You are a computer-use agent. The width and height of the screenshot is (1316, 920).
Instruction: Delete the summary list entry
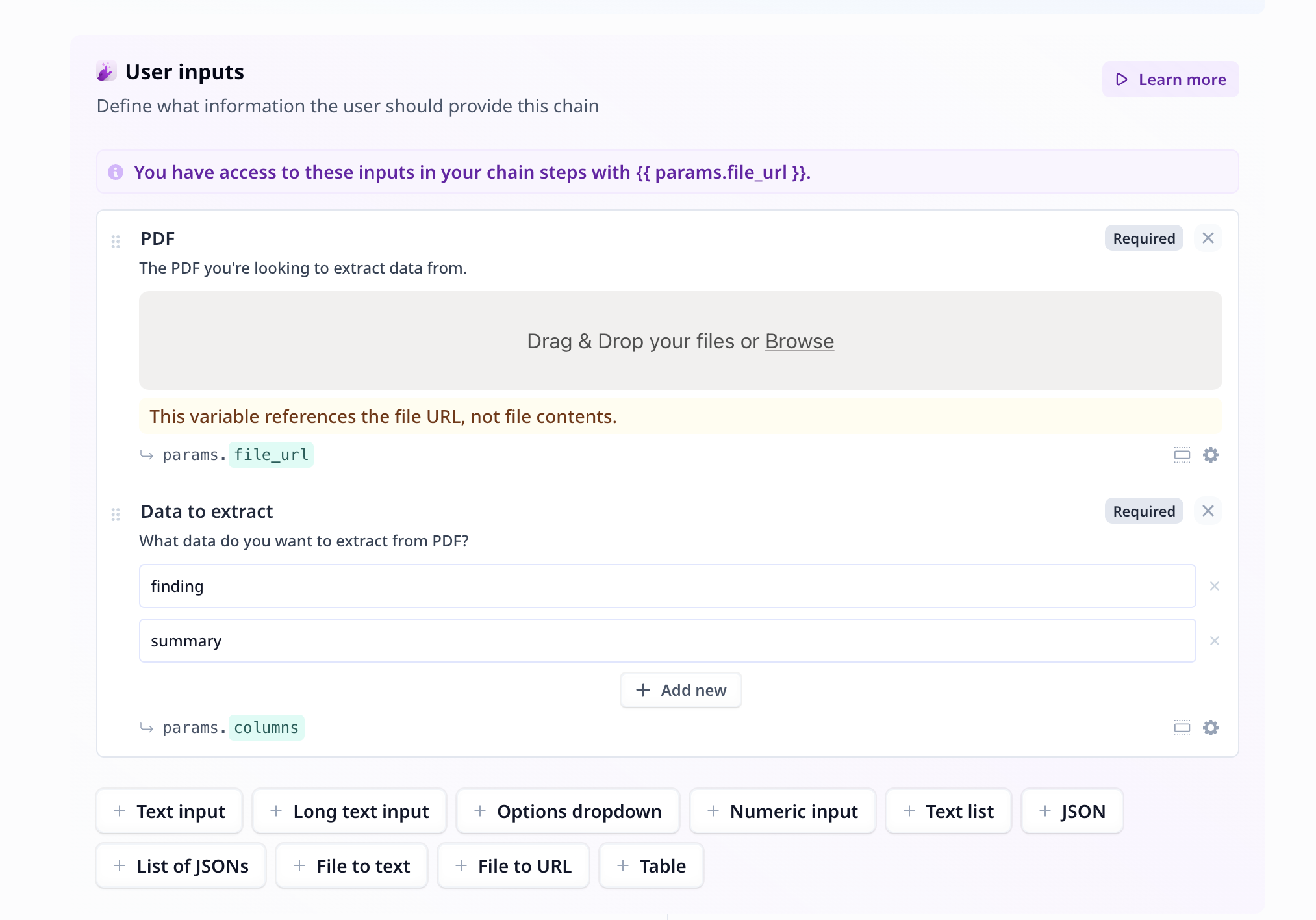[x=1215, y=641]
